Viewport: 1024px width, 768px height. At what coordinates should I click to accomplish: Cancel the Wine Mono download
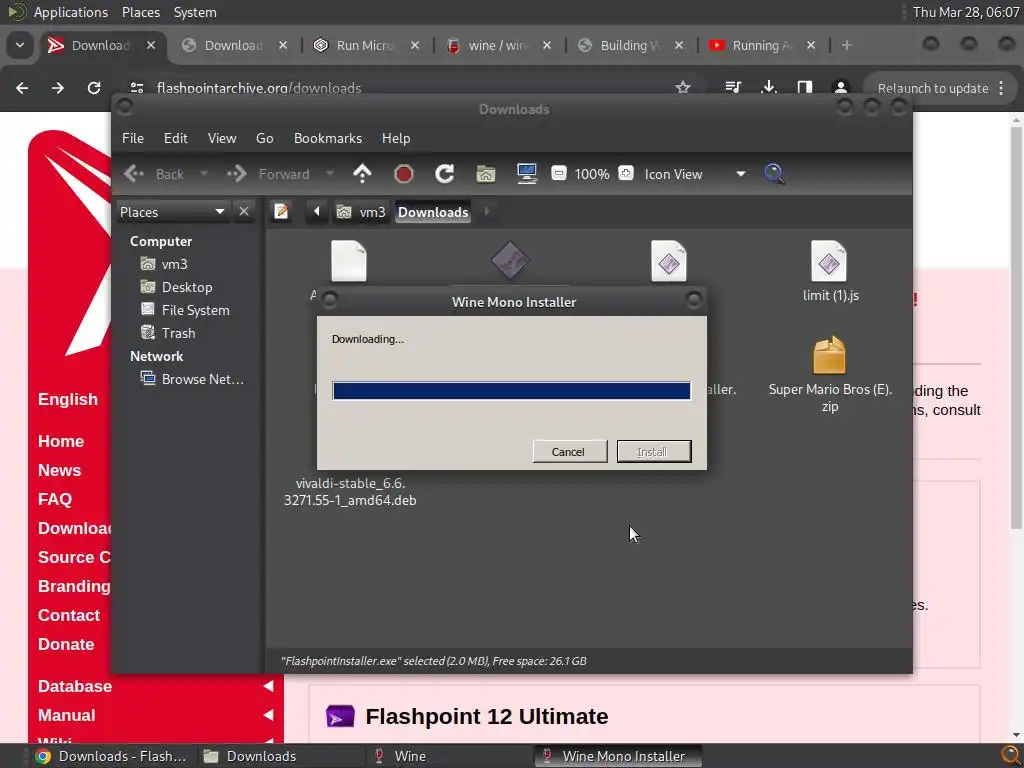pyautogui.click(x=569, y=451)
